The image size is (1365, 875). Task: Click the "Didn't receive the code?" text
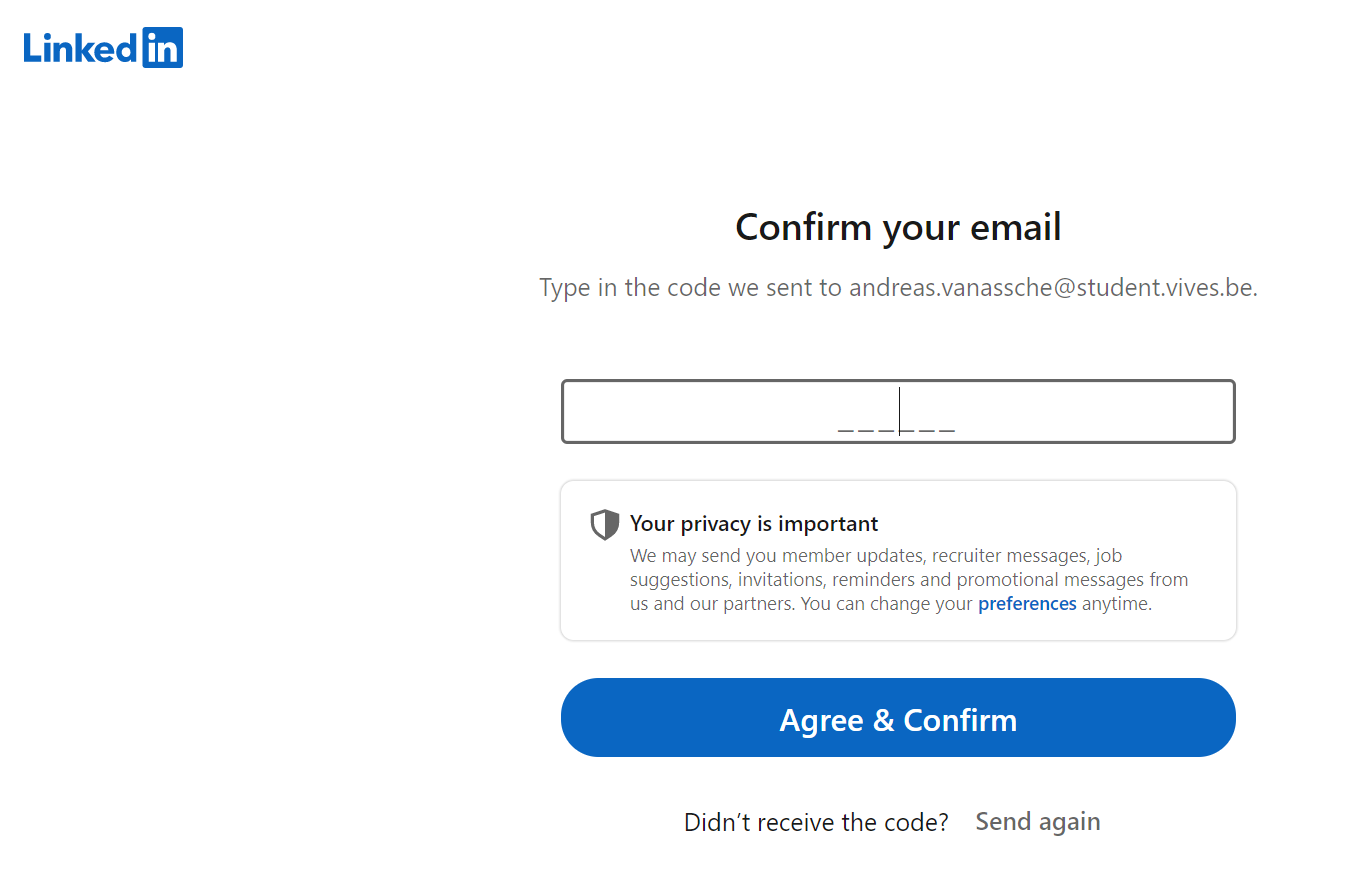pos(816,822)
